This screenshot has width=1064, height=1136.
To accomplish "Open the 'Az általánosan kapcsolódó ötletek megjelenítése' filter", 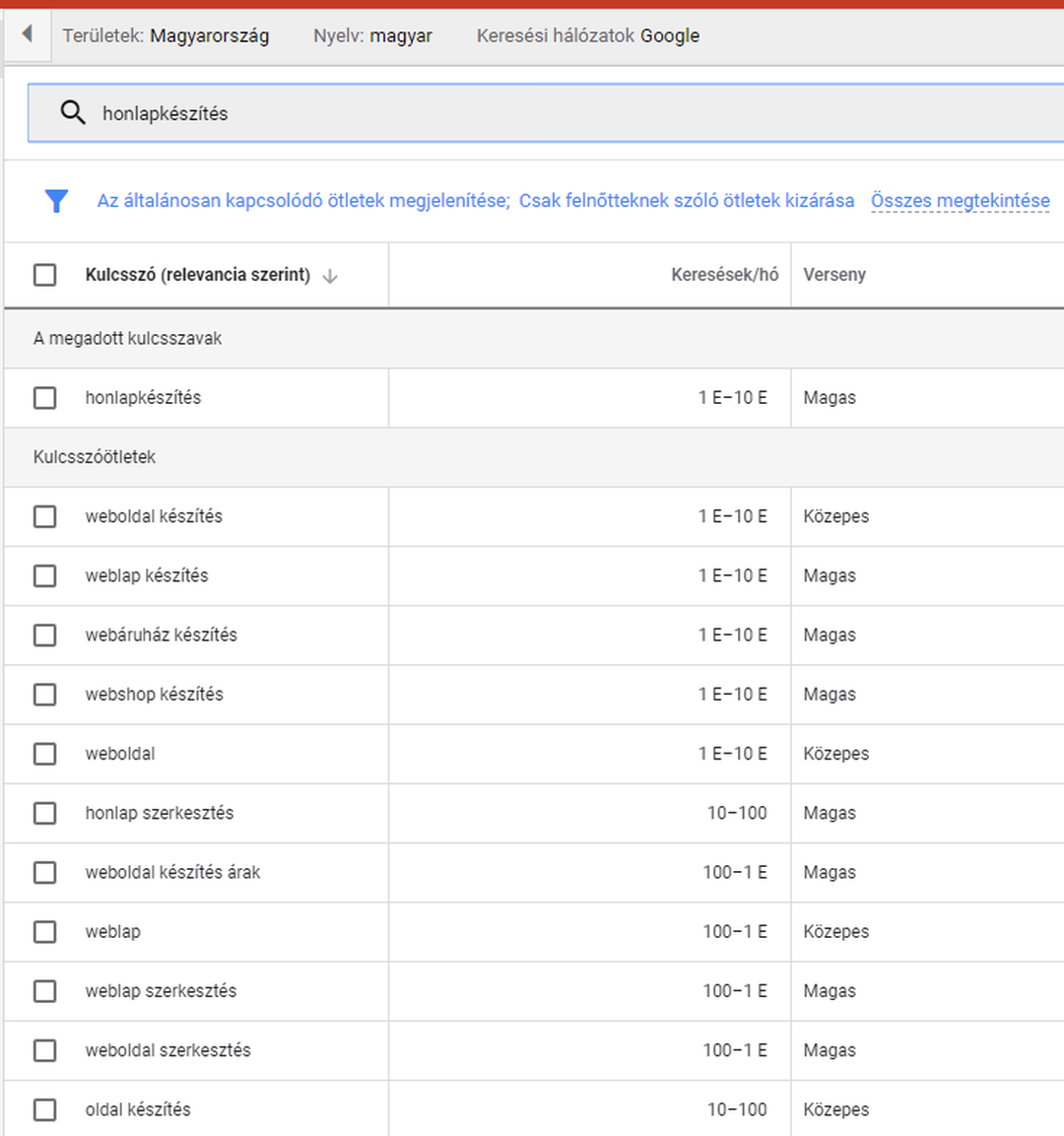I will tap(303, 201).
